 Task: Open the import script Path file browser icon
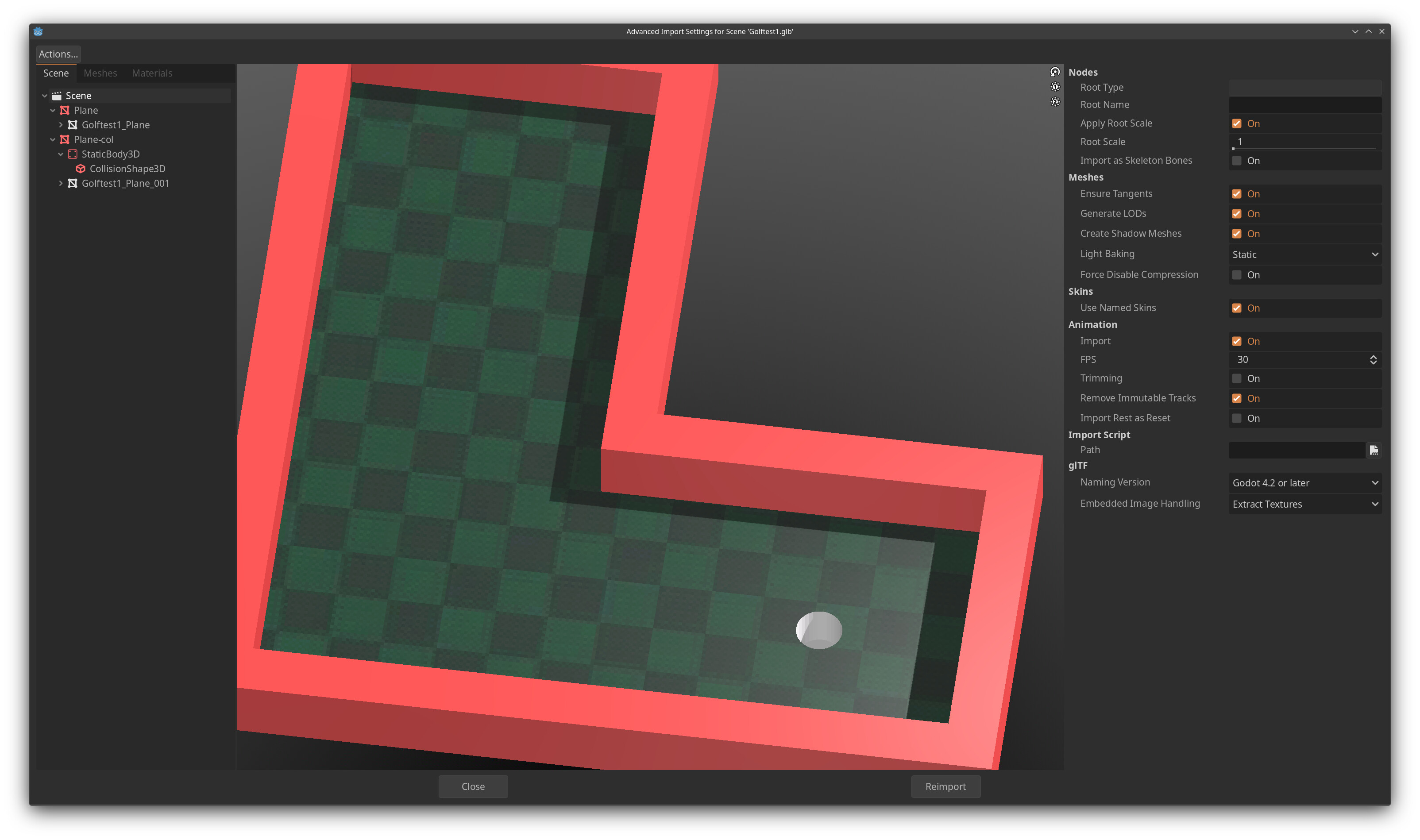click(1374, 450)
